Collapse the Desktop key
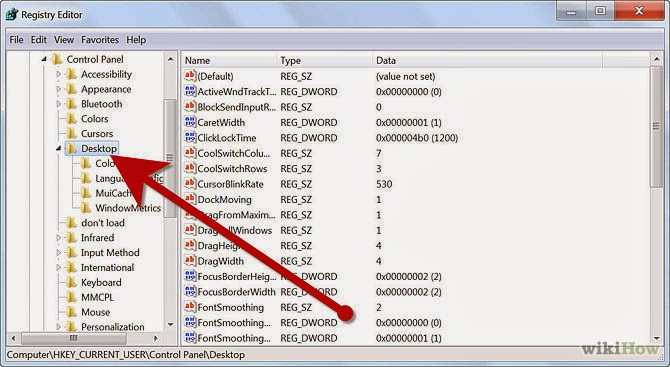 tap(59, 149)
